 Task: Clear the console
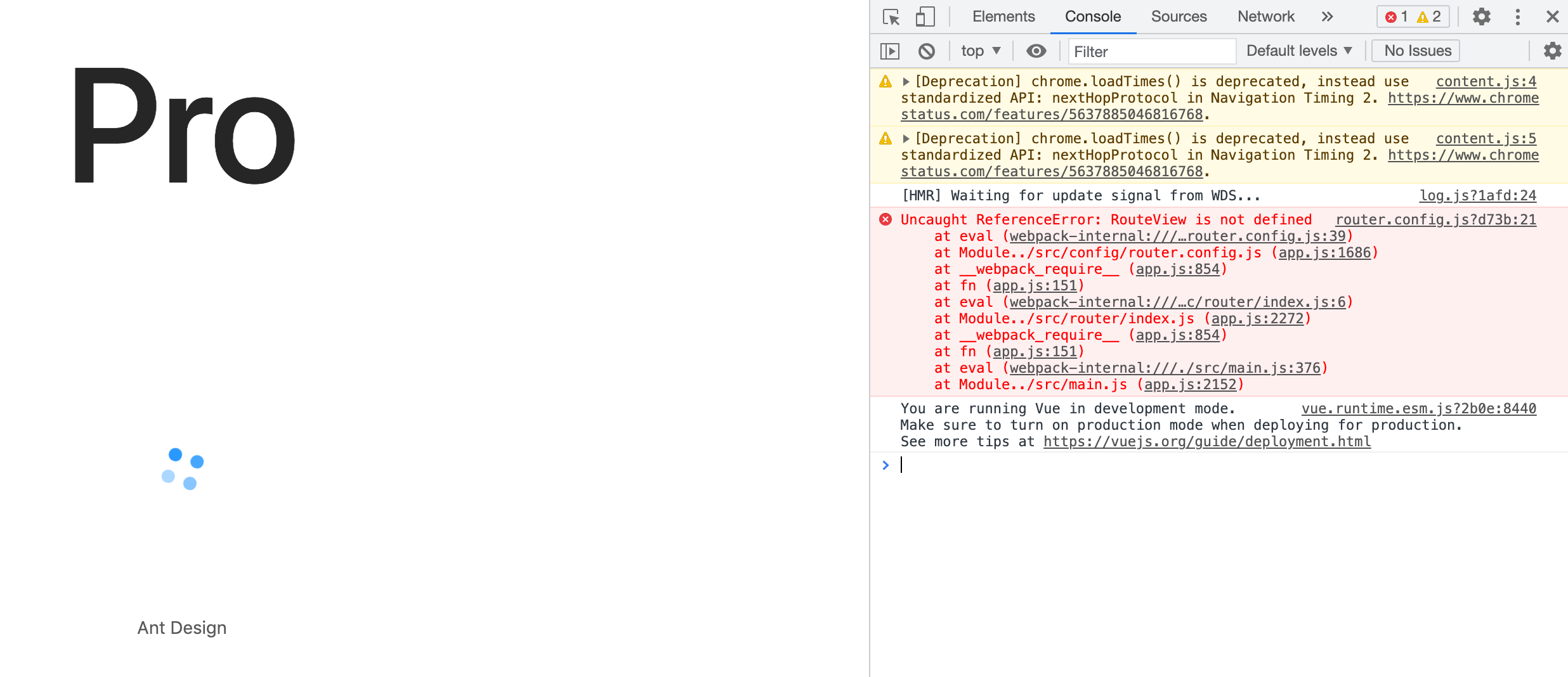tap(927, 51)
